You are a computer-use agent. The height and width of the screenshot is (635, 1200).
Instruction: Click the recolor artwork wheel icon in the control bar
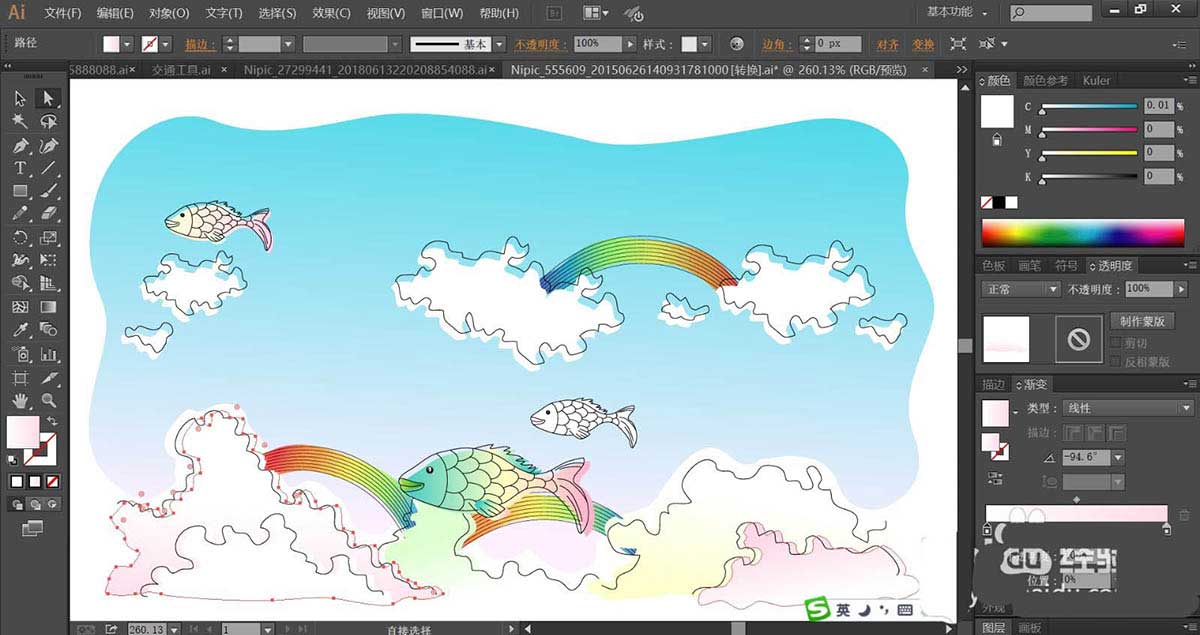point(737,44)
